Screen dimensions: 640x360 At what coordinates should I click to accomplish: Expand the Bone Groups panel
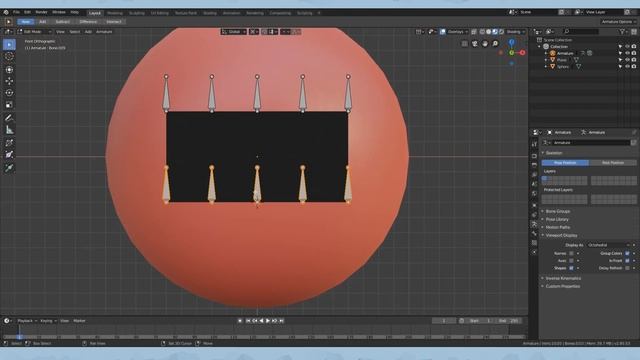click(558, 211)
